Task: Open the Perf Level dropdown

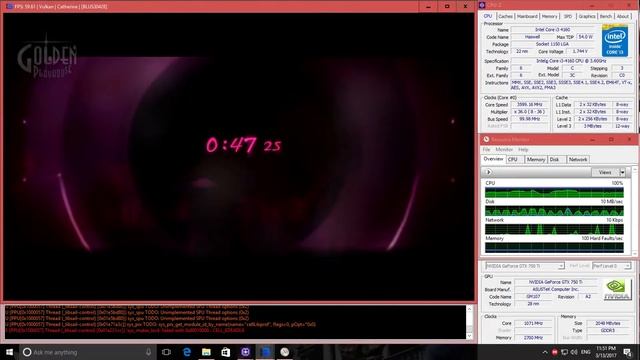Action: click(611, 266)
